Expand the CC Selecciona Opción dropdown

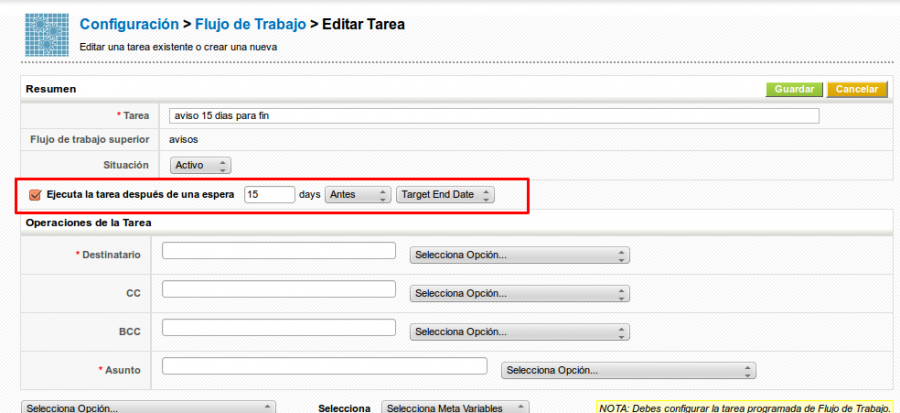coord(520,294)
